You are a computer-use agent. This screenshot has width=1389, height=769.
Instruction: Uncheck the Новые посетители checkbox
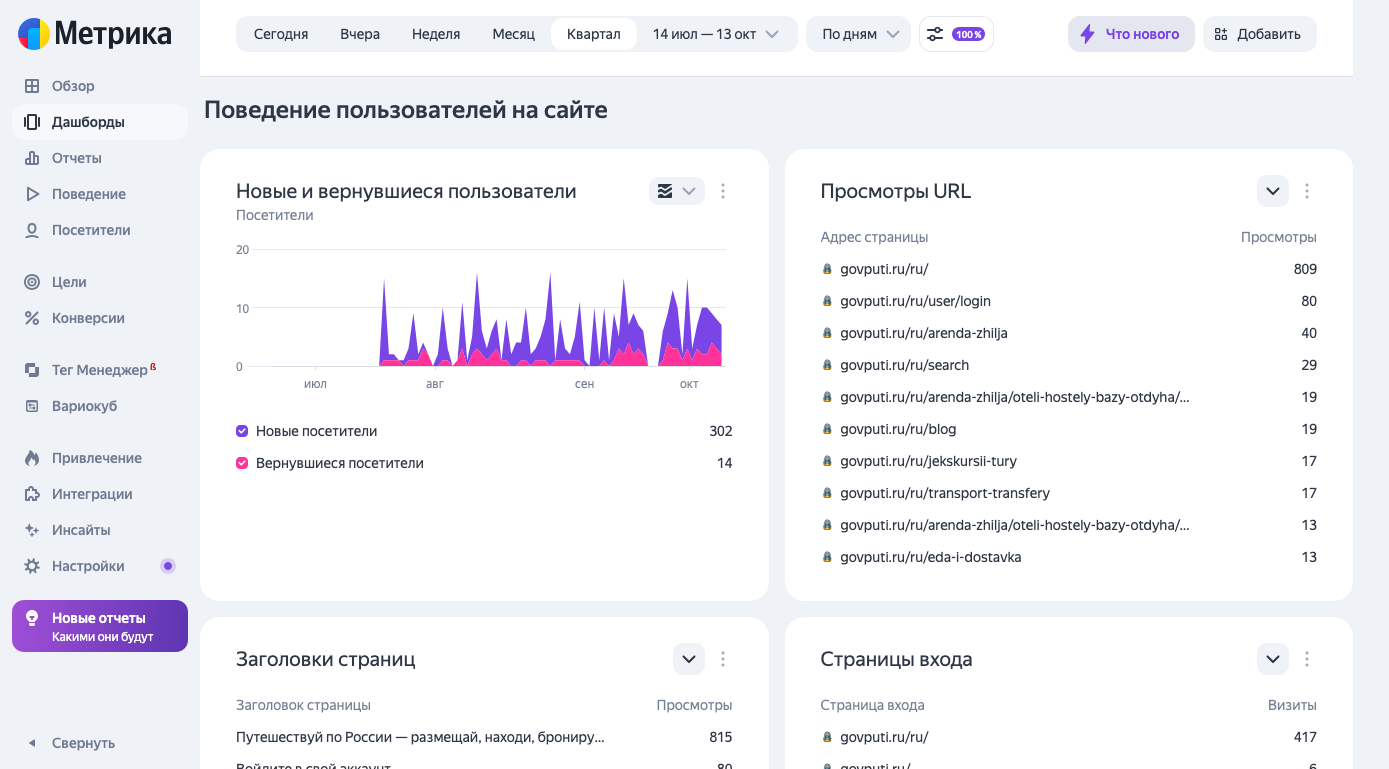point(242,431)
